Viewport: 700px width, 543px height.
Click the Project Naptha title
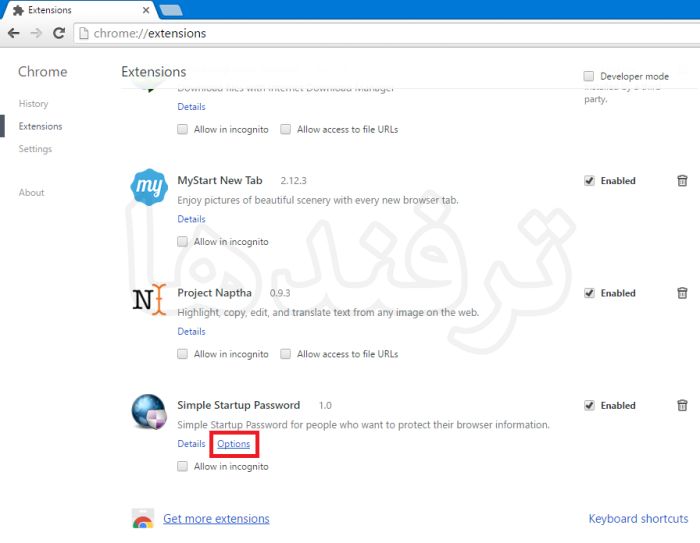(x=214, y=293)
